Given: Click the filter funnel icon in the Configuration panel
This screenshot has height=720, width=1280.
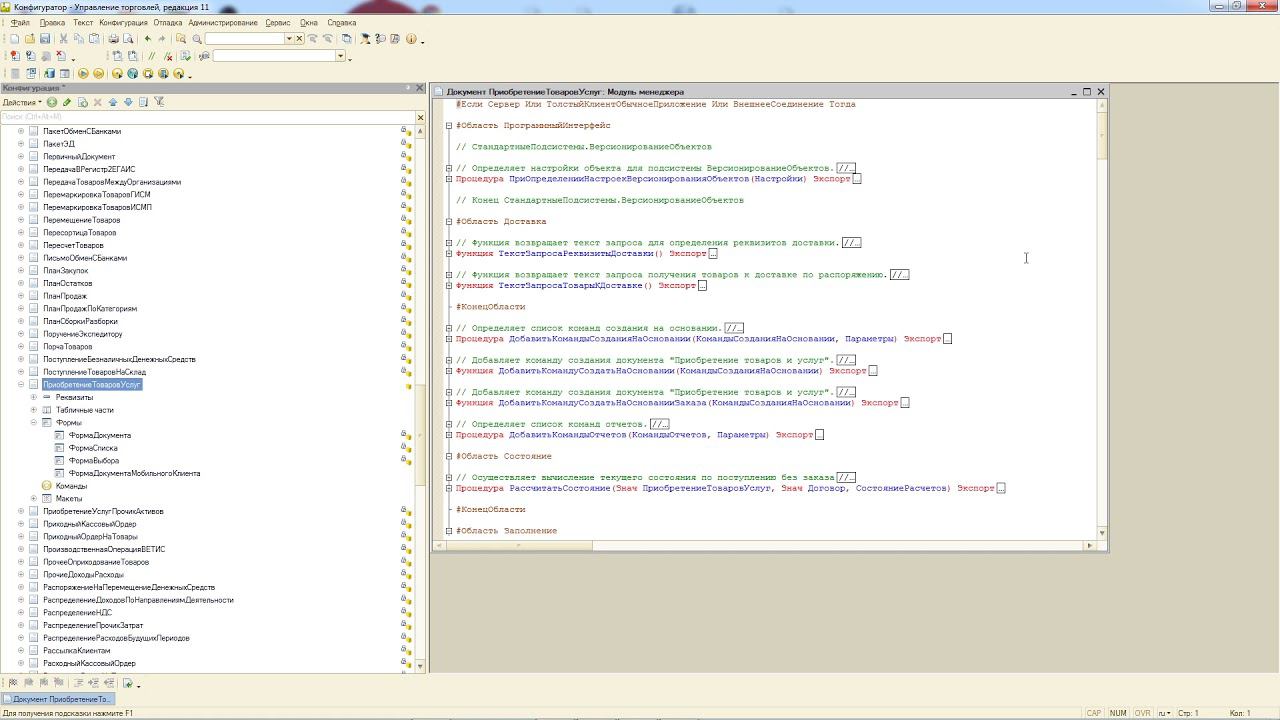Looking at the screenshot, I should 159,102.
